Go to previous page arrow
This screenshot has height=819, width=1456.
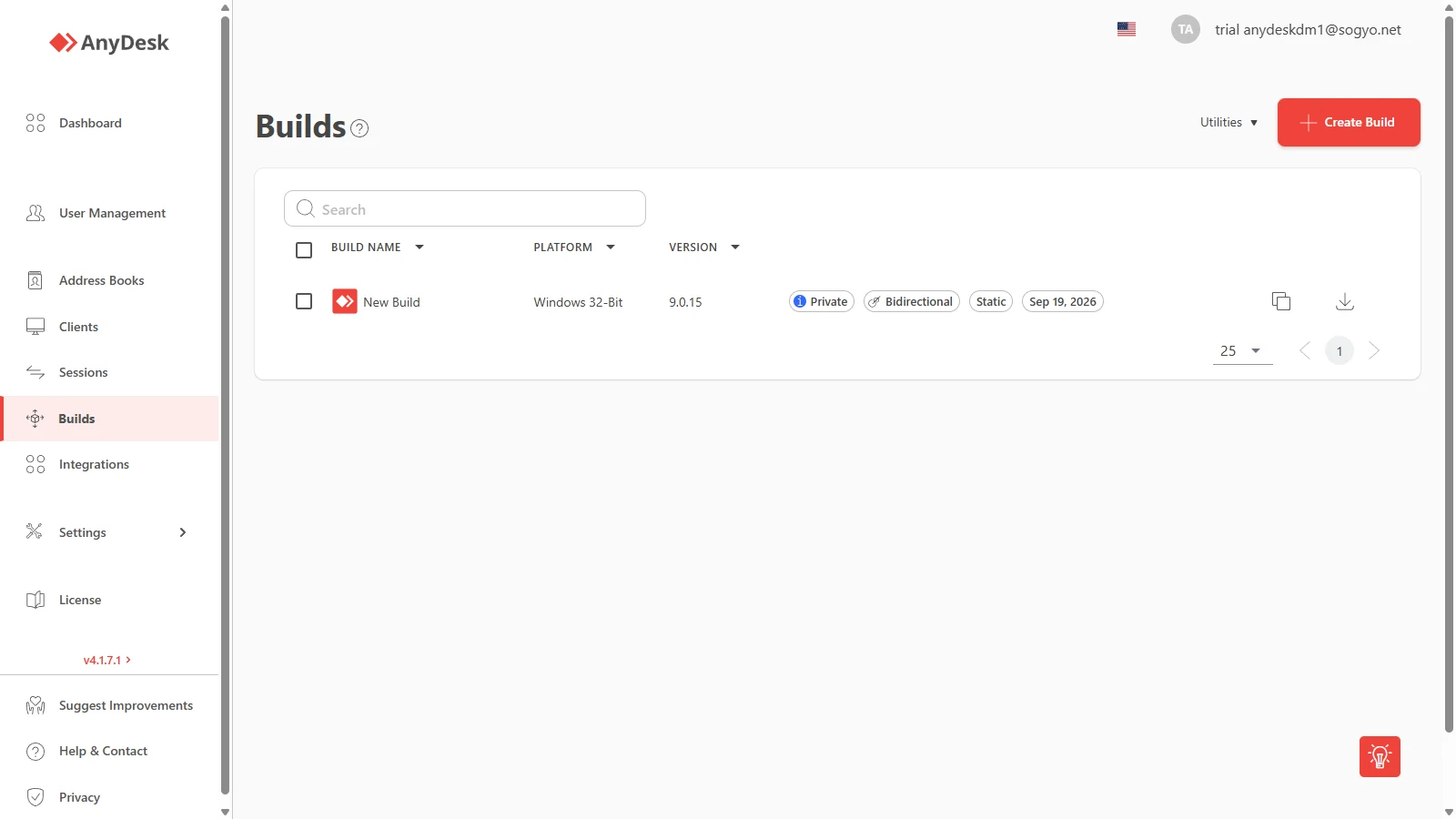(1305, 350)
